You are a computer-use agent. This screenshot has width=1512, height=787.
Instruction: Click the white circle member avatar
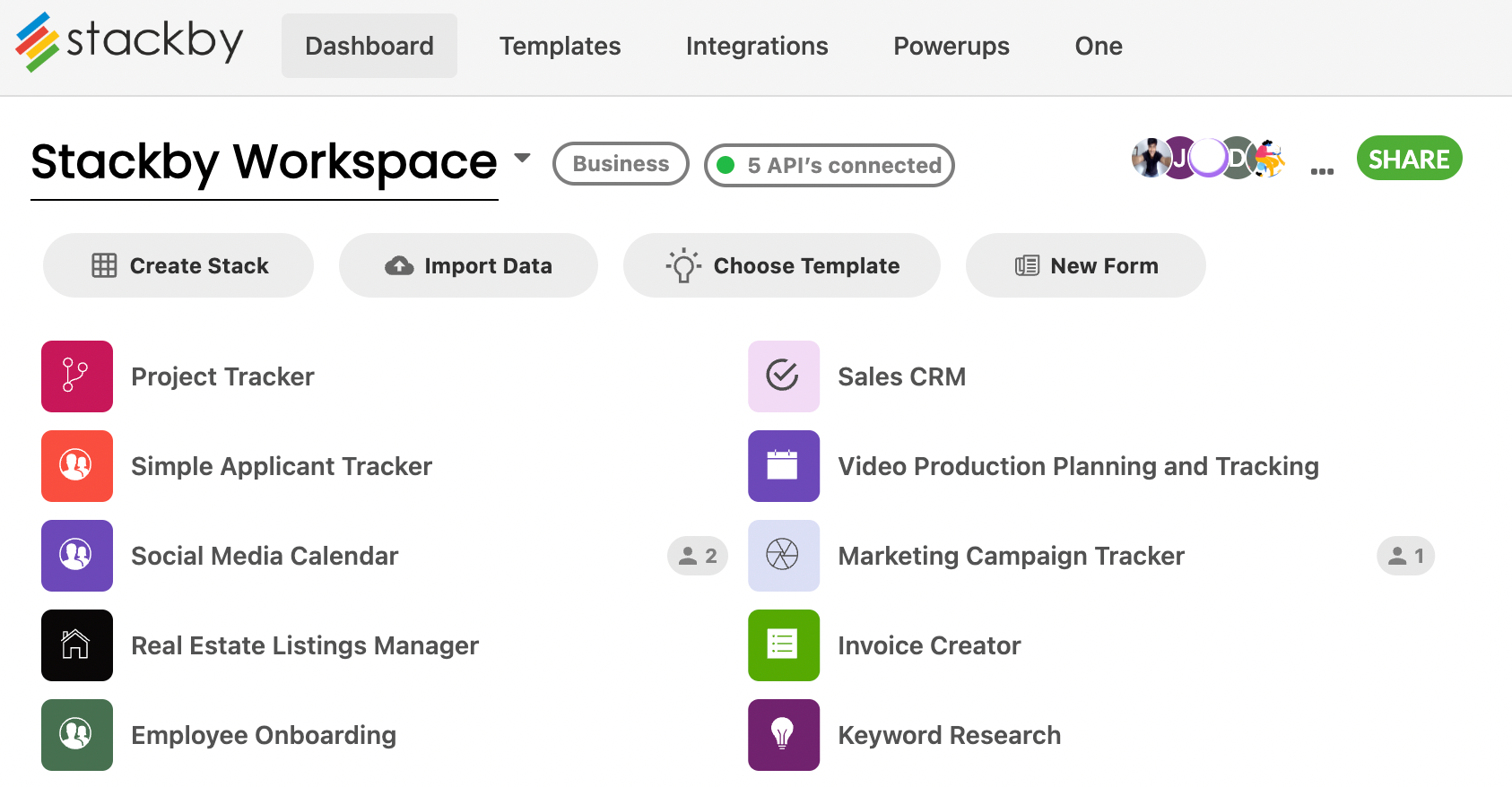point(1208,158)
